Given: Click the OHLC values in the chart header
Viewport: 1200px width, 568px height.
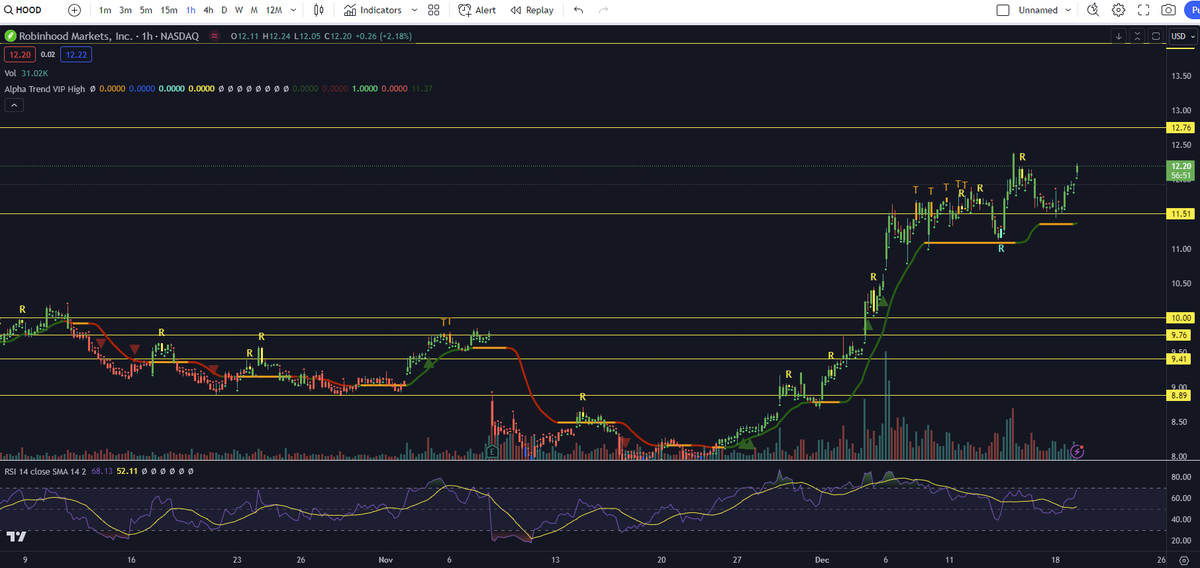Looking at the screenshot, I should coord(320,36).
